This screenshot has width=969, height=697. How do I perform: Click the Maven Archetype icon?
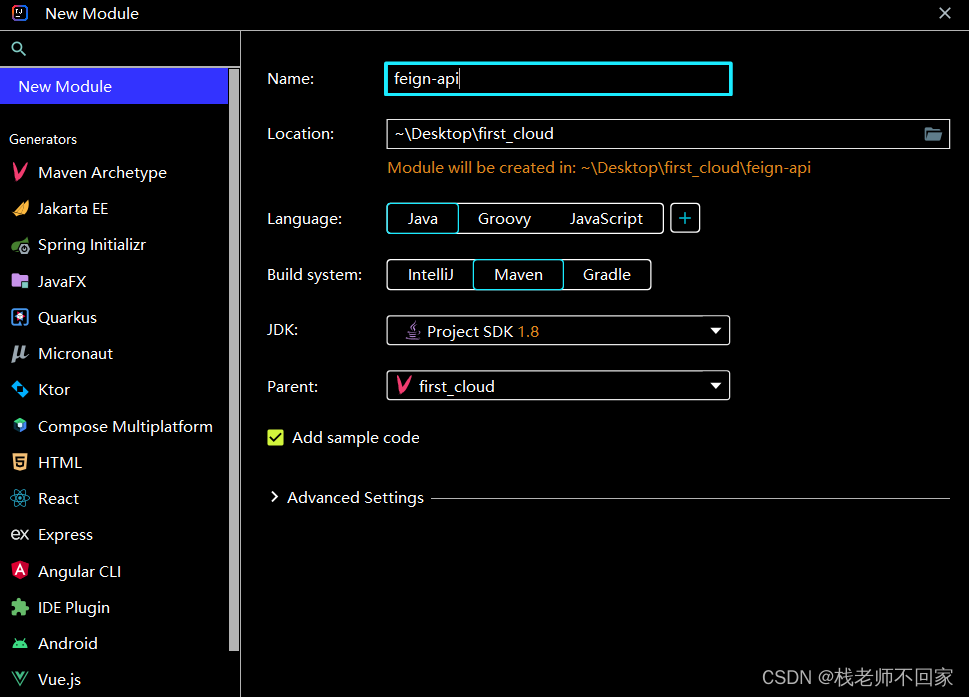tap(20, 172)
